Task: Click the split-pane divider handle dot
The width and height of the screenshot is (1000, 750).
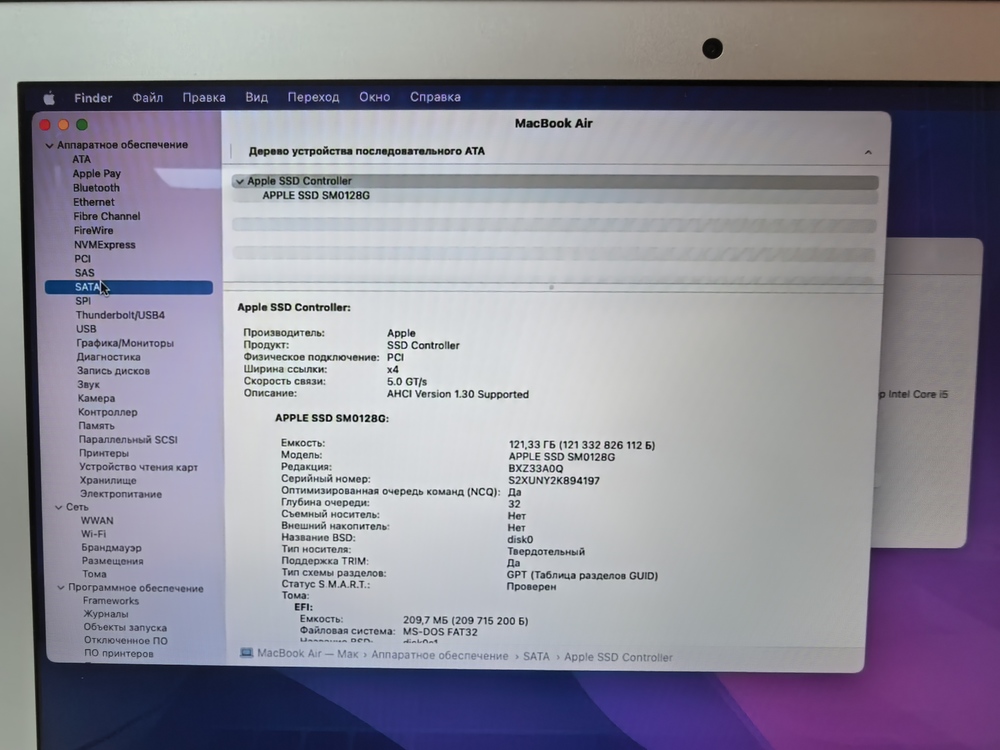Action: pyautogui.click(x=552, y=288)
